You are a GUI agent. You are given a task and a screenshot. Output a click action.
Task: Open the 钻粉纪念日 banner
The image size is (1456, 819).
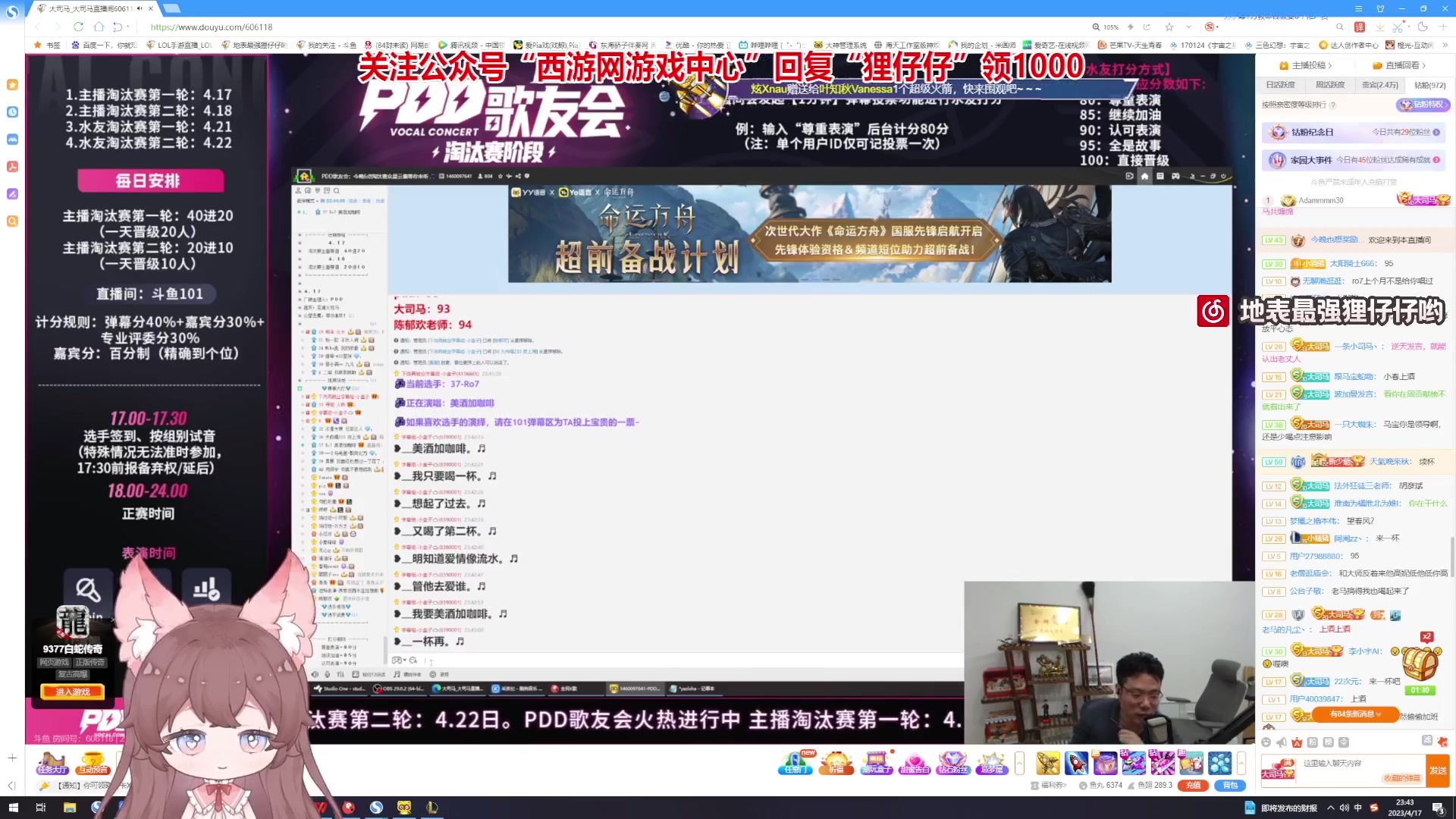coord(1354,132)
